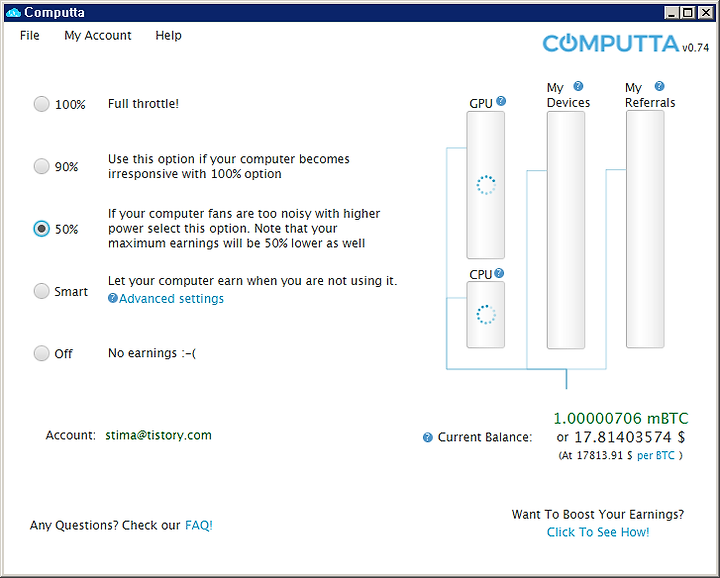Click the GPU help question icon
The height and width of the screenshot is (578, 720).
pyautogui.click(x=501, y=101)
